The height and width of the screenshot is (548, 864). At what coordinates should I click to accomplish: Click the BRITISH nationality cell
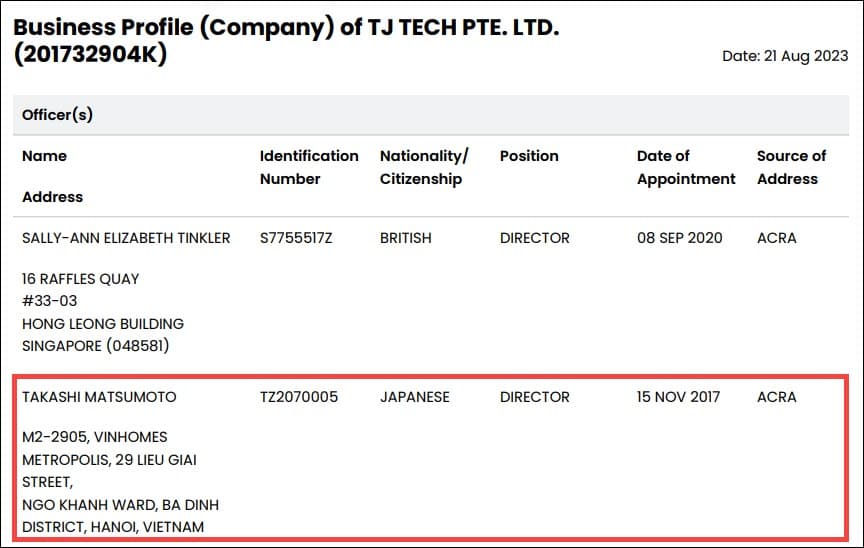point(405,238)
